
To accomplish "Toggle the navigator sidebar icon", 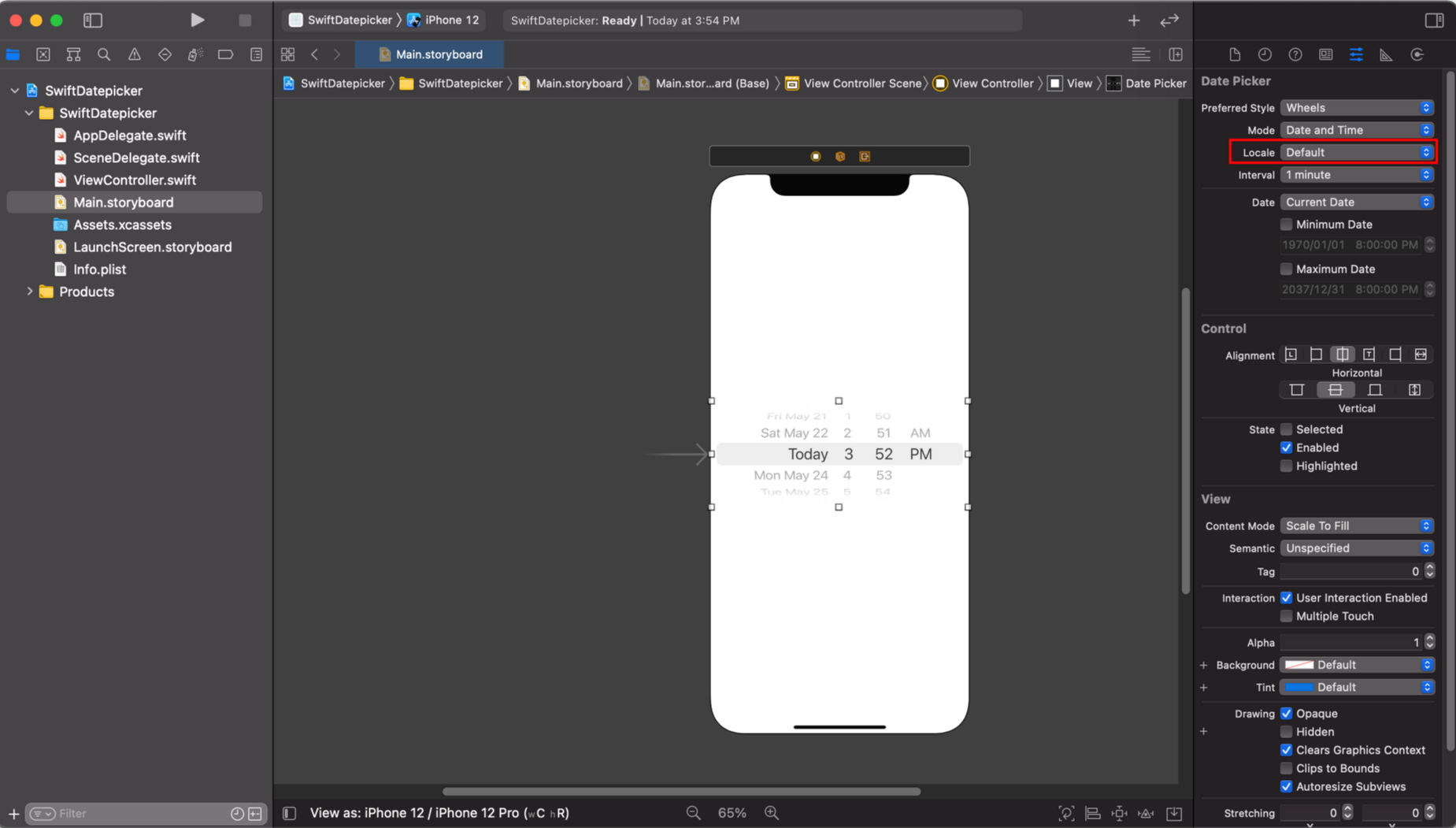I will click(x=93, y=20).
